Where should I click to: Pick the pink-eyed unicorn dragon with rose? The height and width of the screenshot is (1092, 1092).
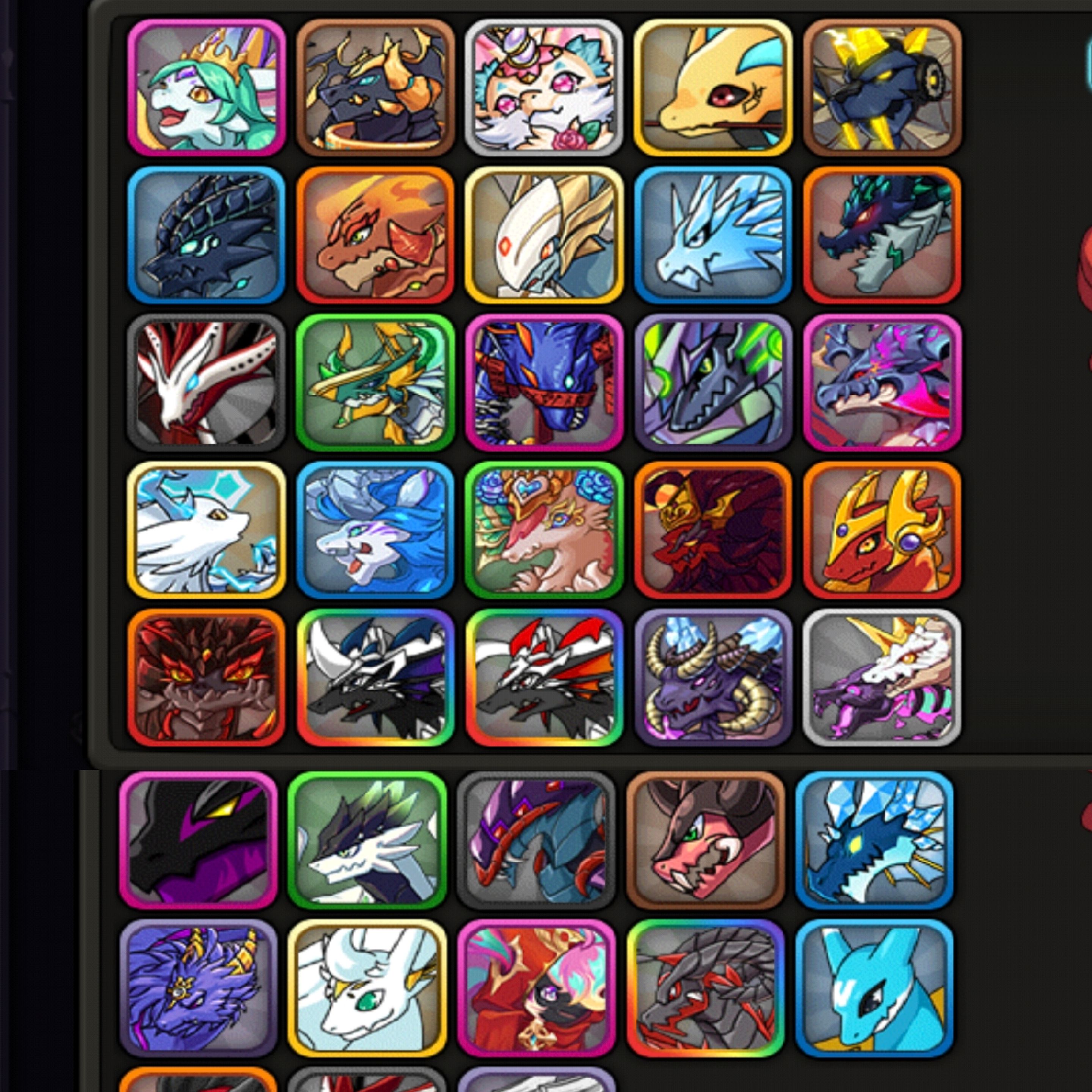pyautogui.click(x=544, y=88)
